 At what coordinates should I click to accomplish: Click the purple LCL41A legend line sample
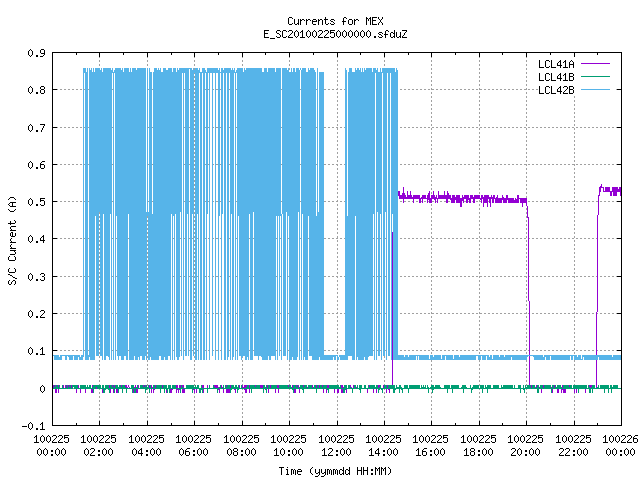[x=595, y=64]
